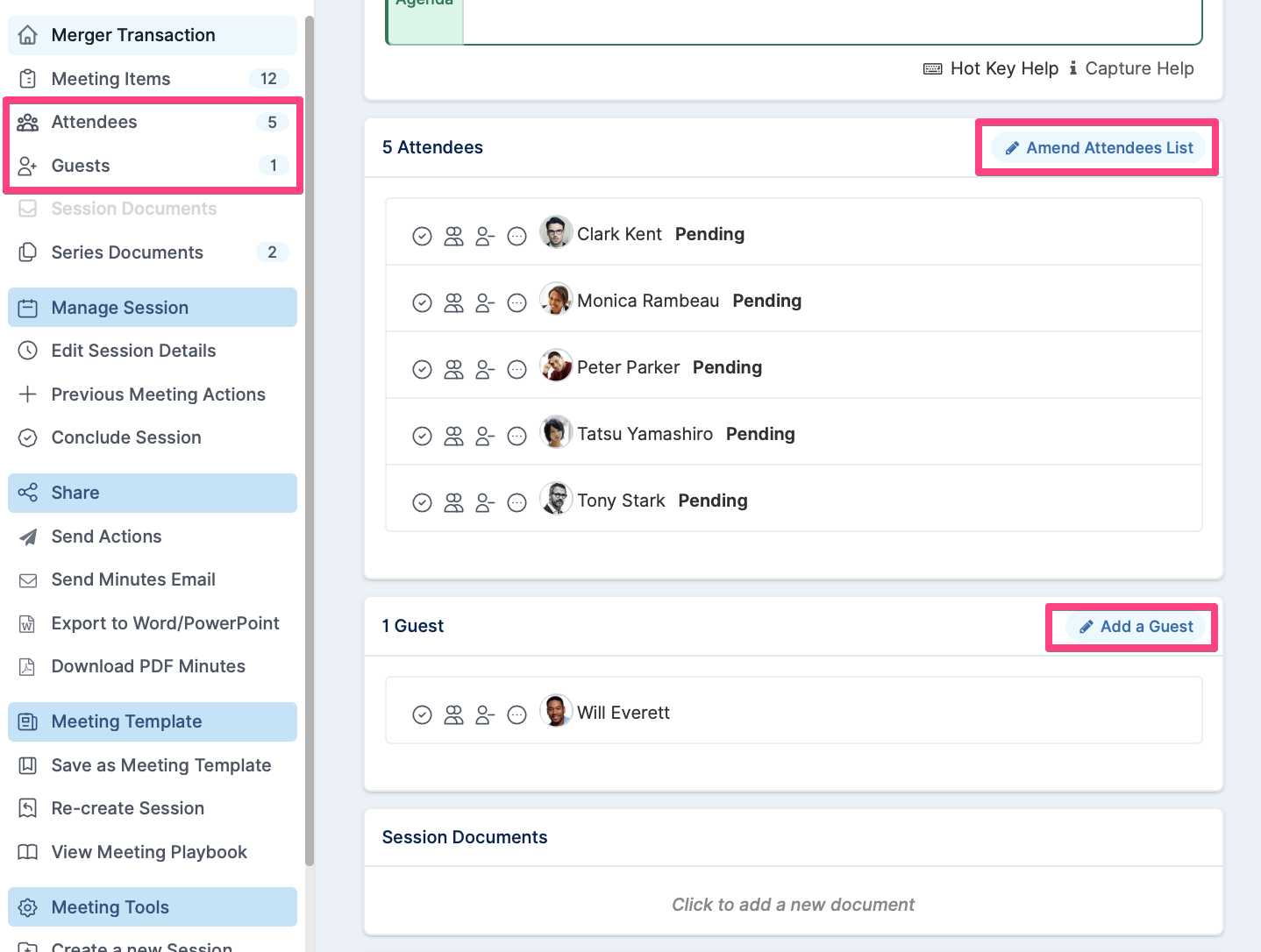The height and width of the screenshot is (952, 1261).
Task: Click the group icon in Peter Parker's row
Action: click(453, 369)
